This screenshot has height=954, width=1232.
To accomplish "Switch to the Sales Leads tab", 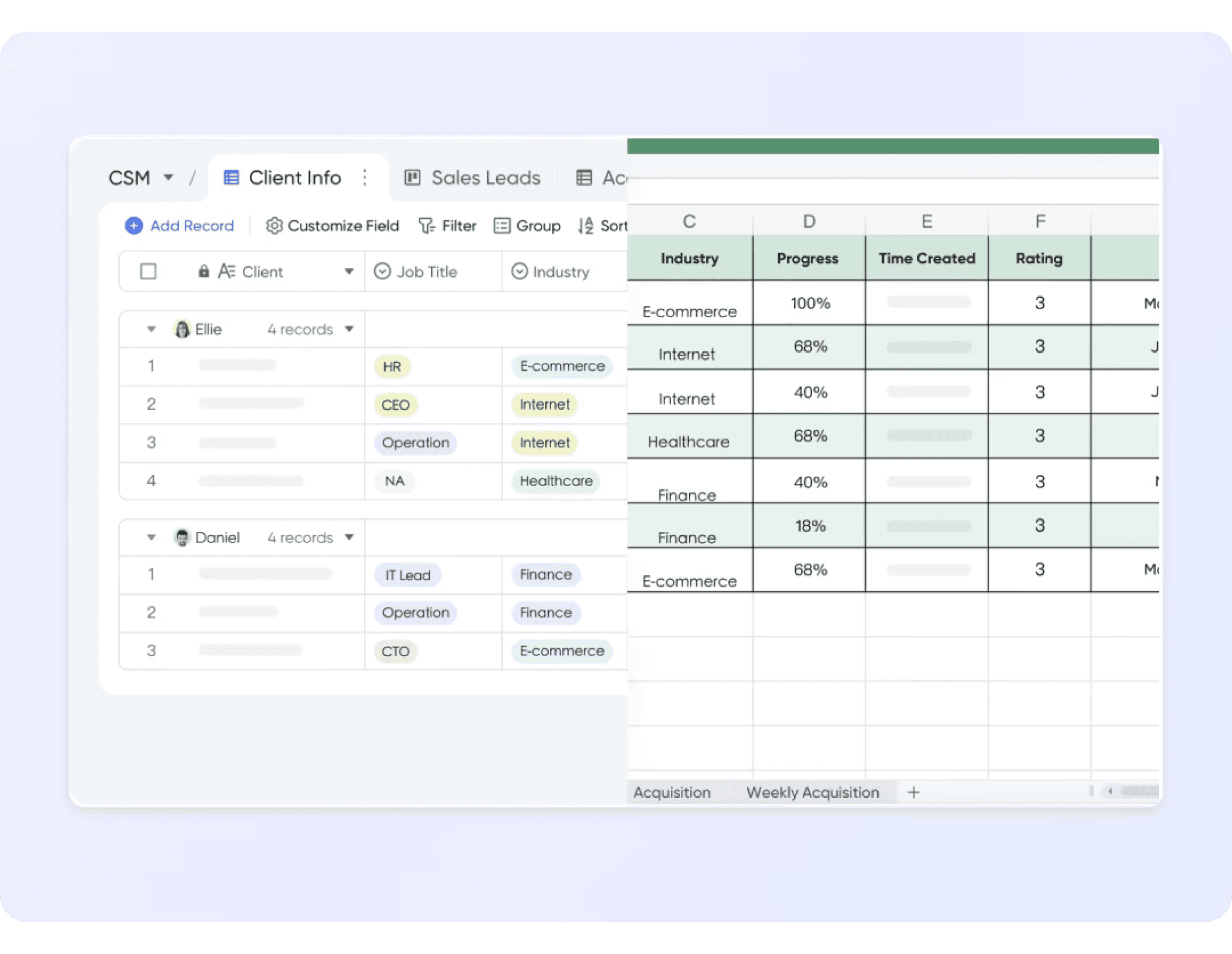I will coord(485,177).
